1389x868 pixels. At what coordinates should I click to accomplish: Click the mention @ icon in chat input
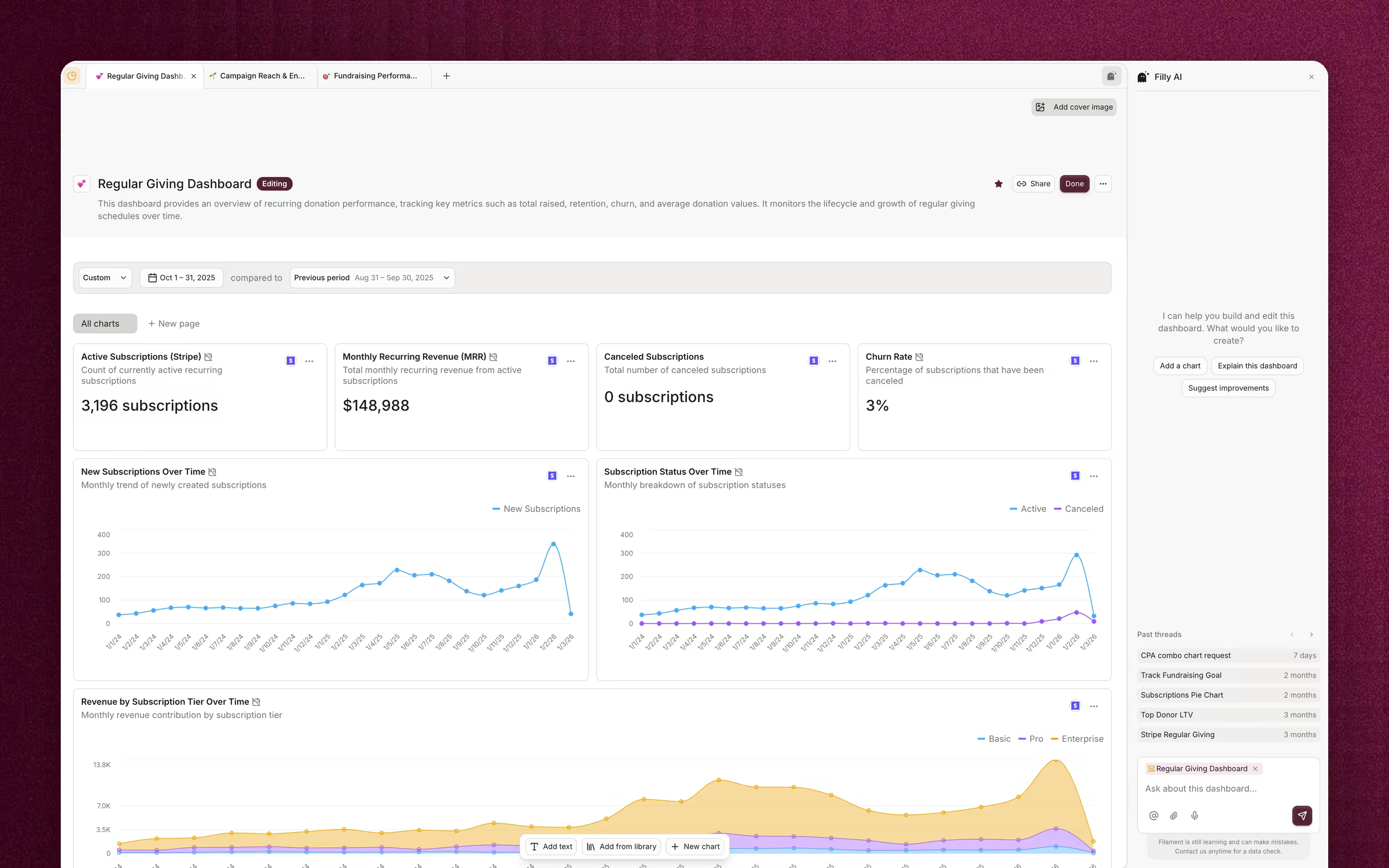tap(1153, 815)
